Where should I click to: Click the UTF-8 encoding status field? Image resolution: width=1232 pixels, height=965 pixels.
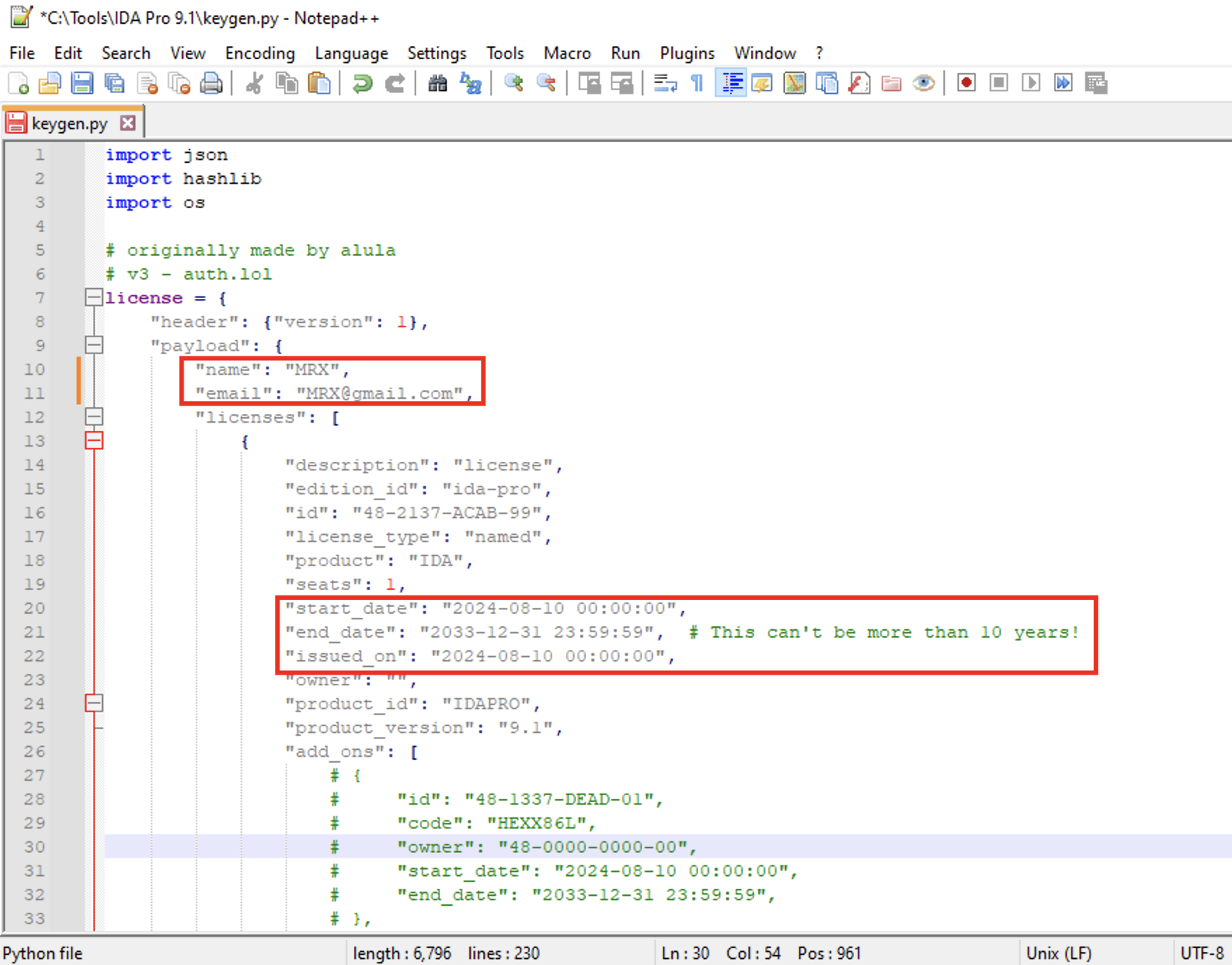[1201, 953]
